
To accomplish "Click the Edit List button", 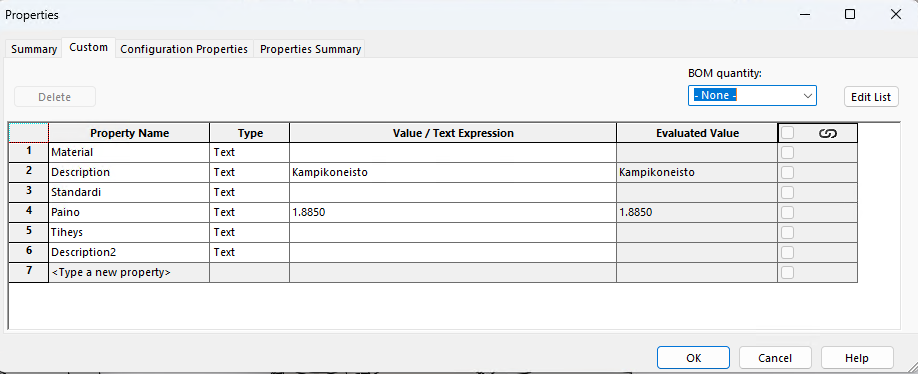I will [x=871, y=97].
